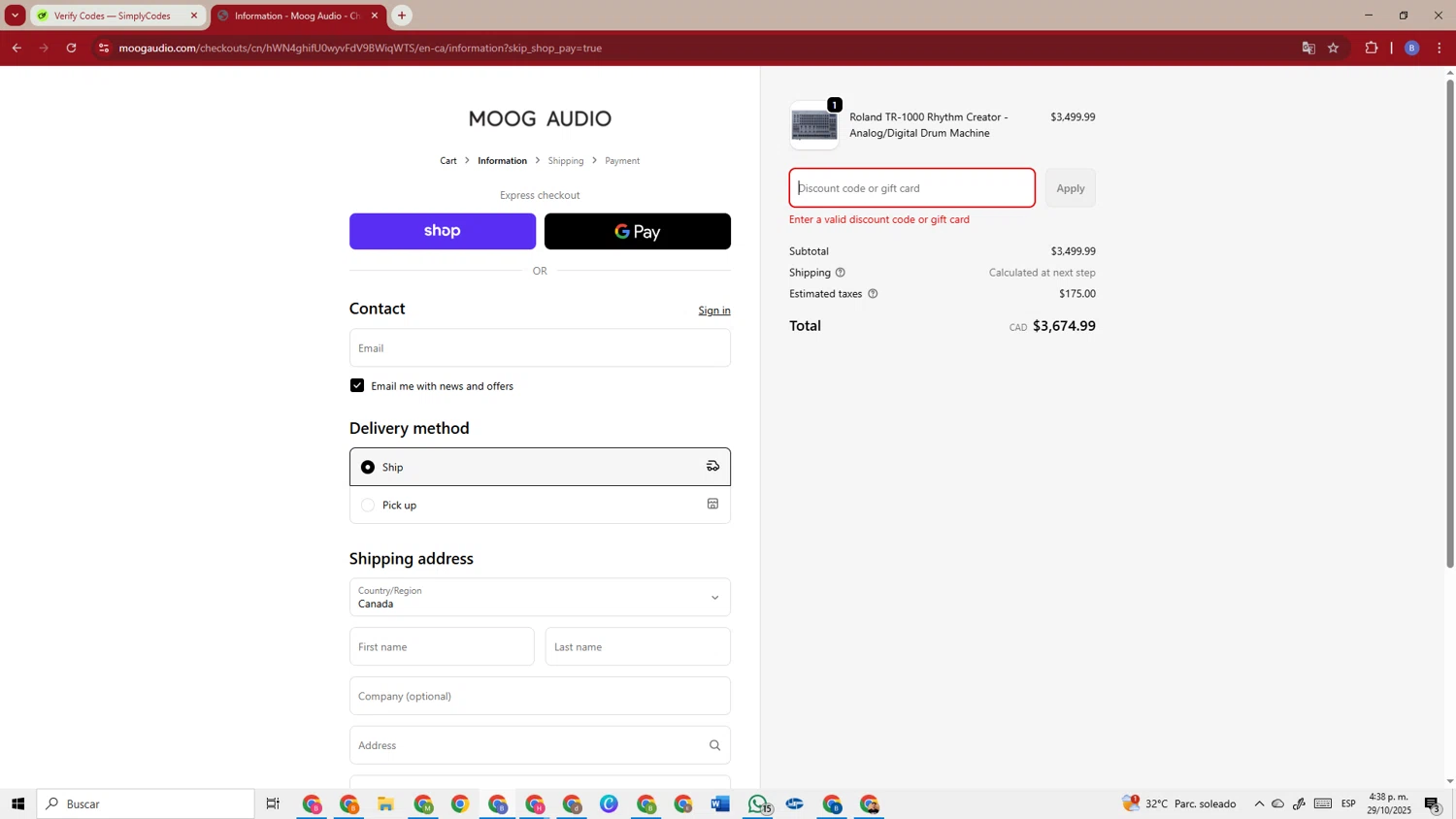Screen dimensions: 1456x819
Task: Show Estimated taxes help icon
Action: [x=873, y=294]
